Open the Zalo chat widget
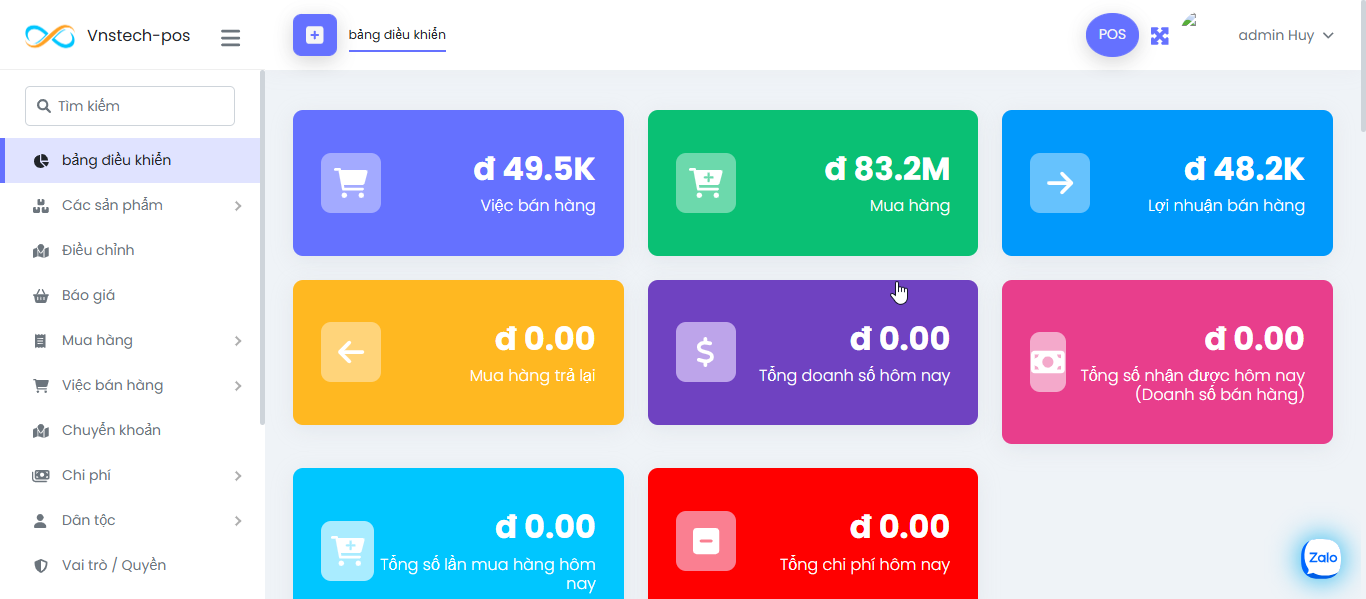 point(1322,558)
